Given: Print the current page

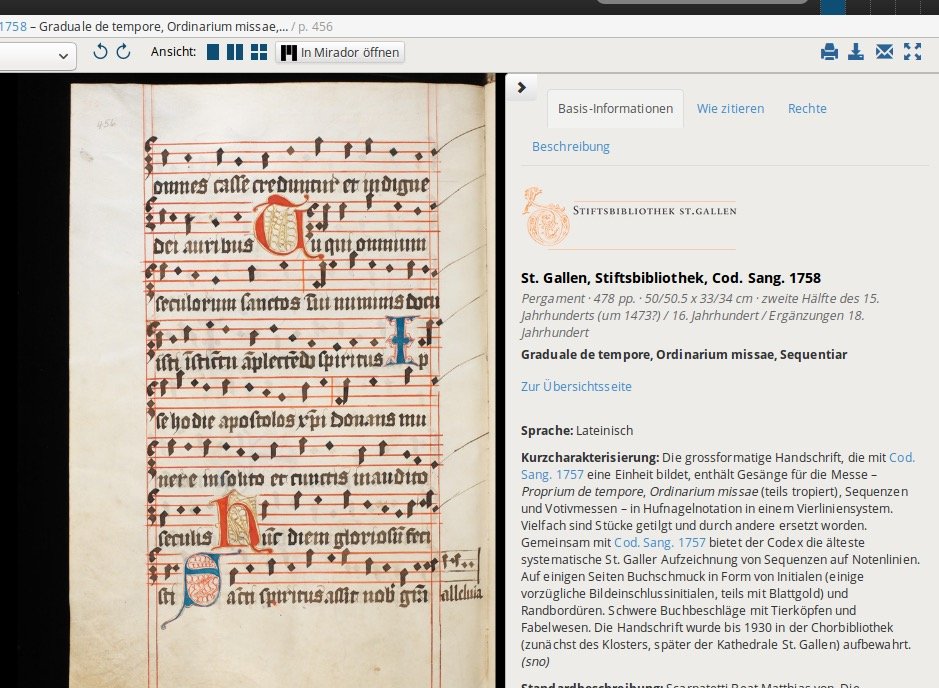Looking at the screenshot, I should click(x=829, y=52).
